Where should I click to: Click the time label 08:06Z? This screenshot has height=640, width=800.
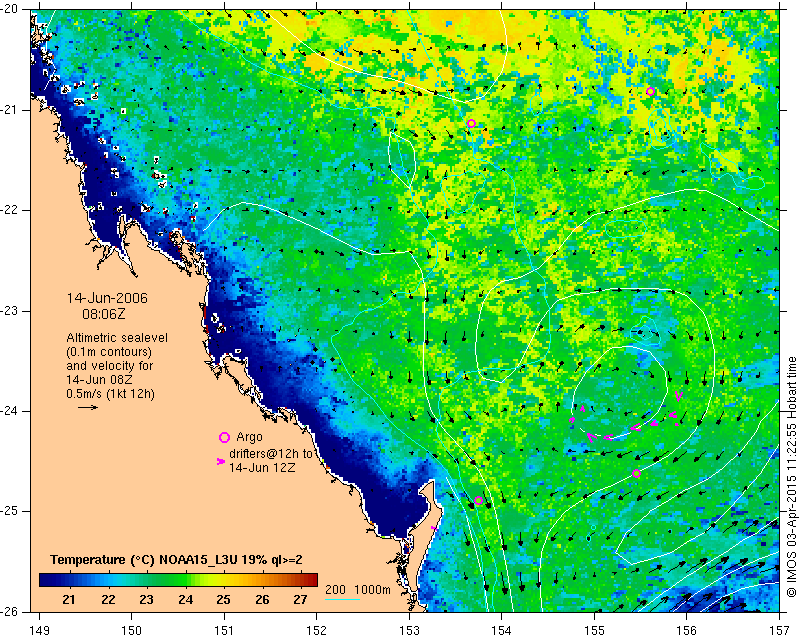pyautogui.click(x=104, y=314)
